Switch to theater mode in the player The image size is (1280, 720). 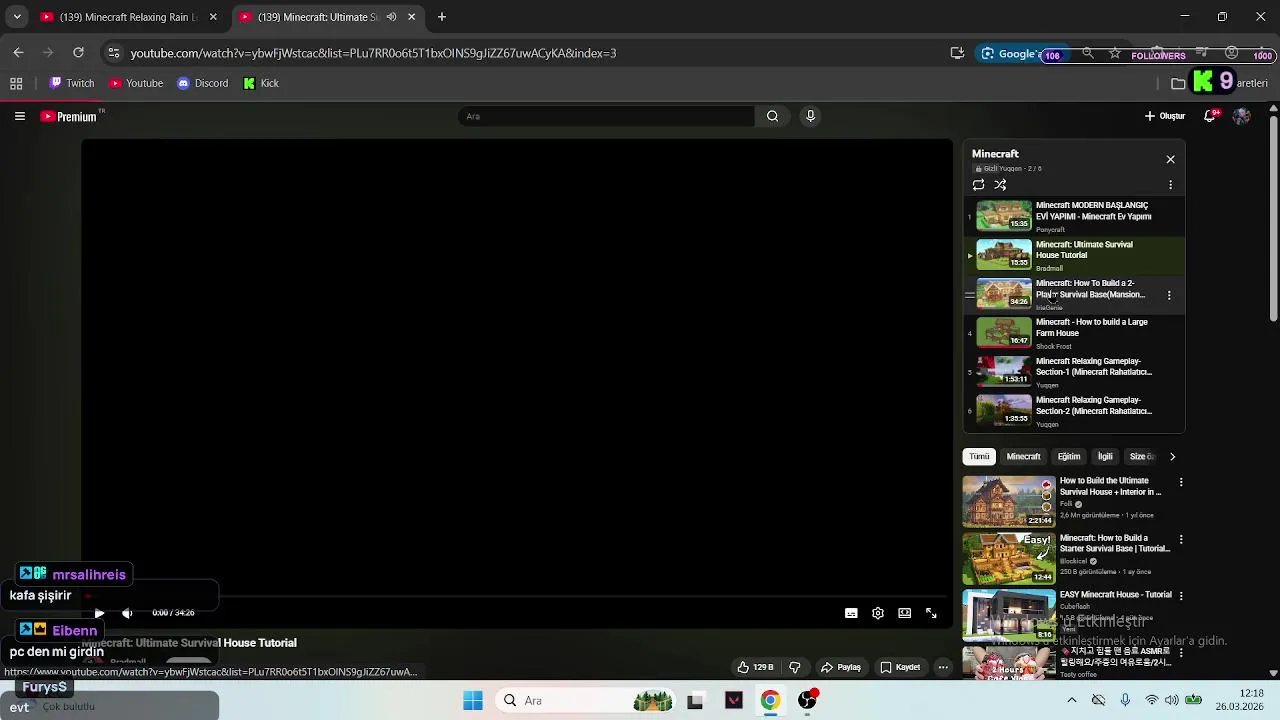(904, 613)
